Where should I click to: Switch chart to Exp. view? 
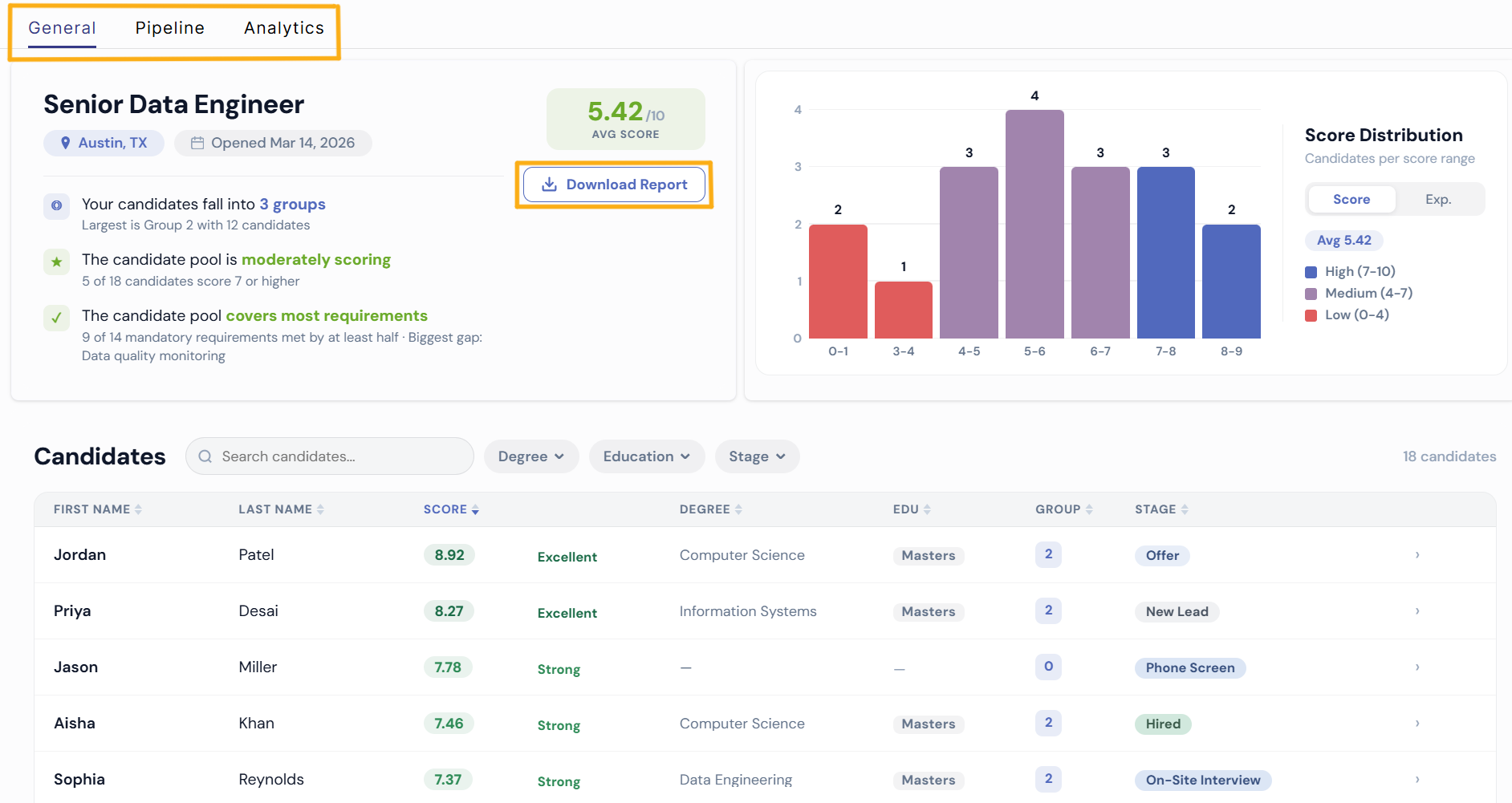point(1438,200)
